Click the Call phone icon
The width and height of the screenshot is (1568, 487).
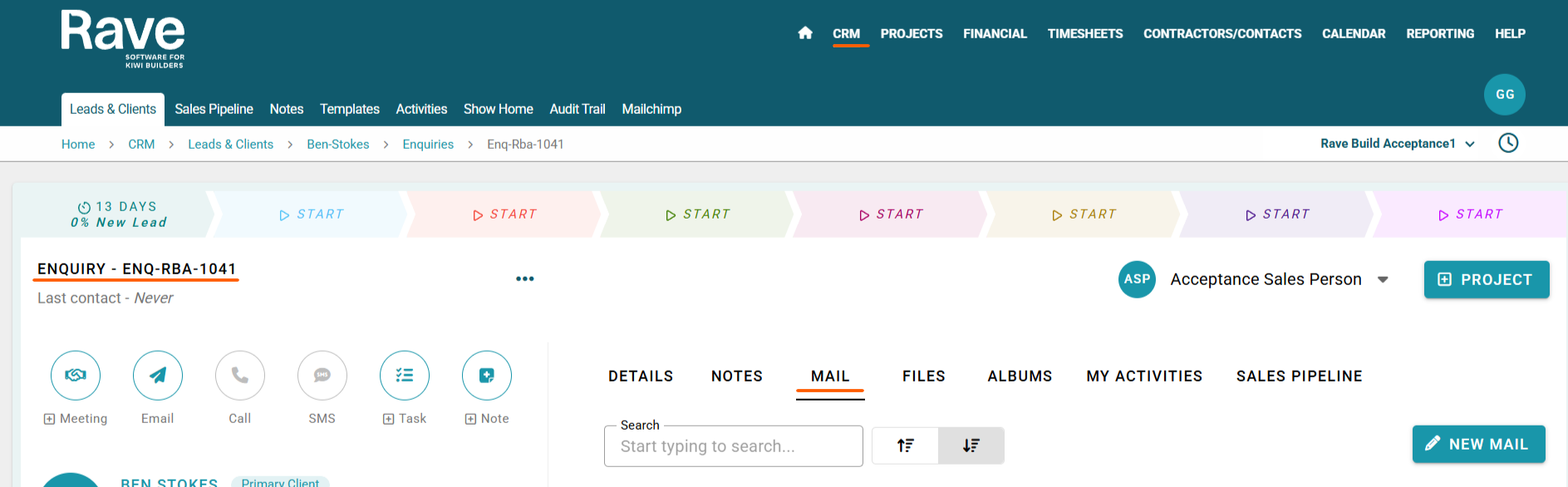(x=240, y=376)
